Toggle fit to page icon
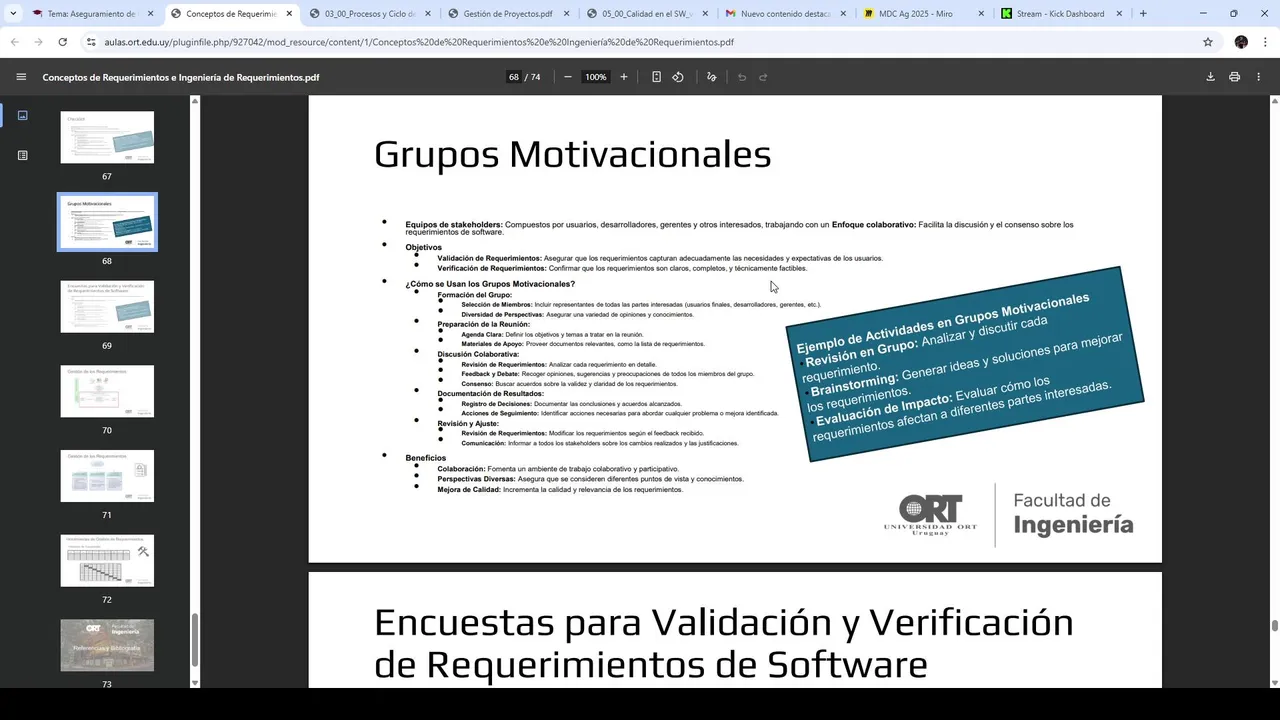 656,77
